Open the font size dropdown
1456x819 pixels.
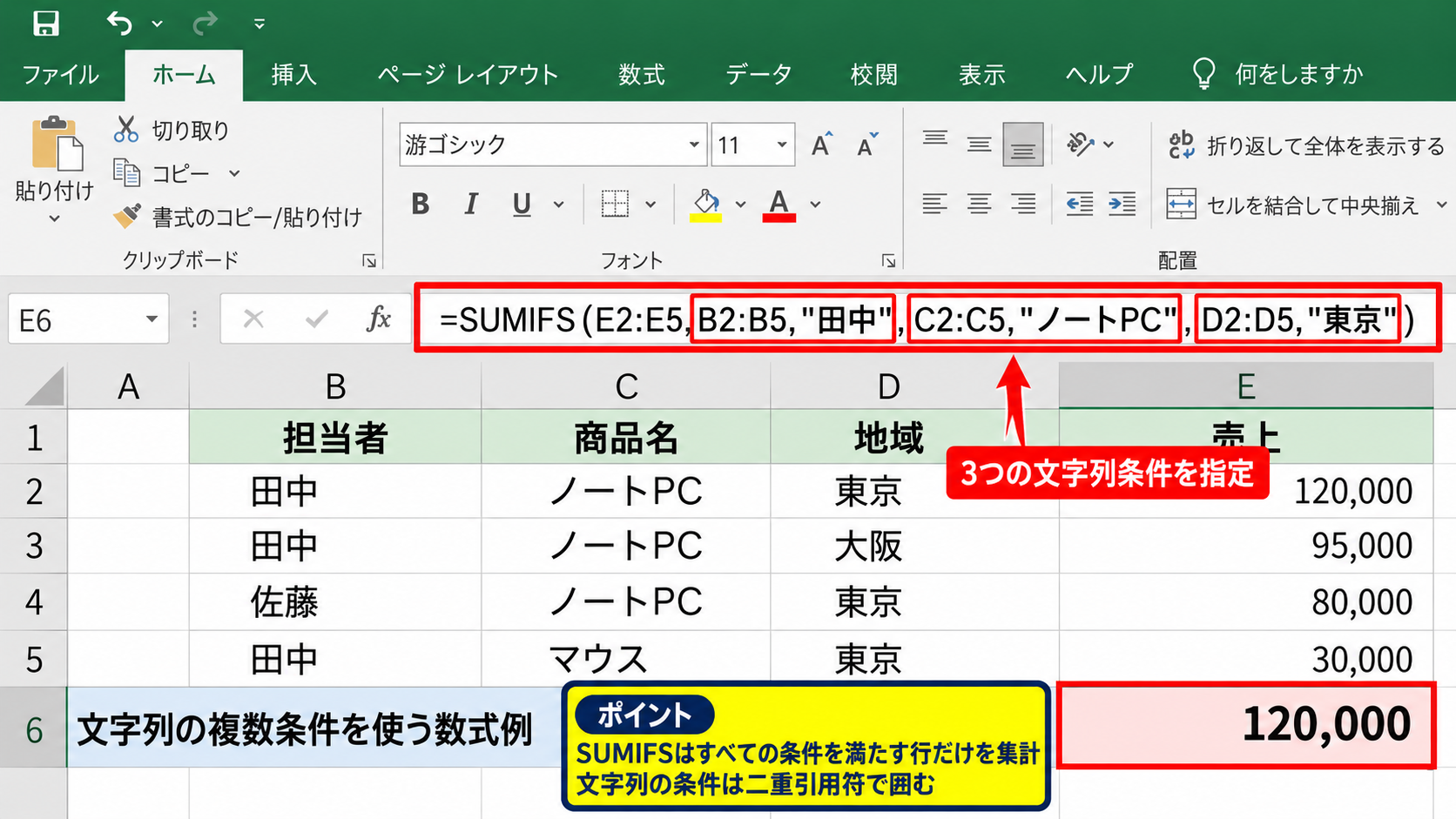782,144
